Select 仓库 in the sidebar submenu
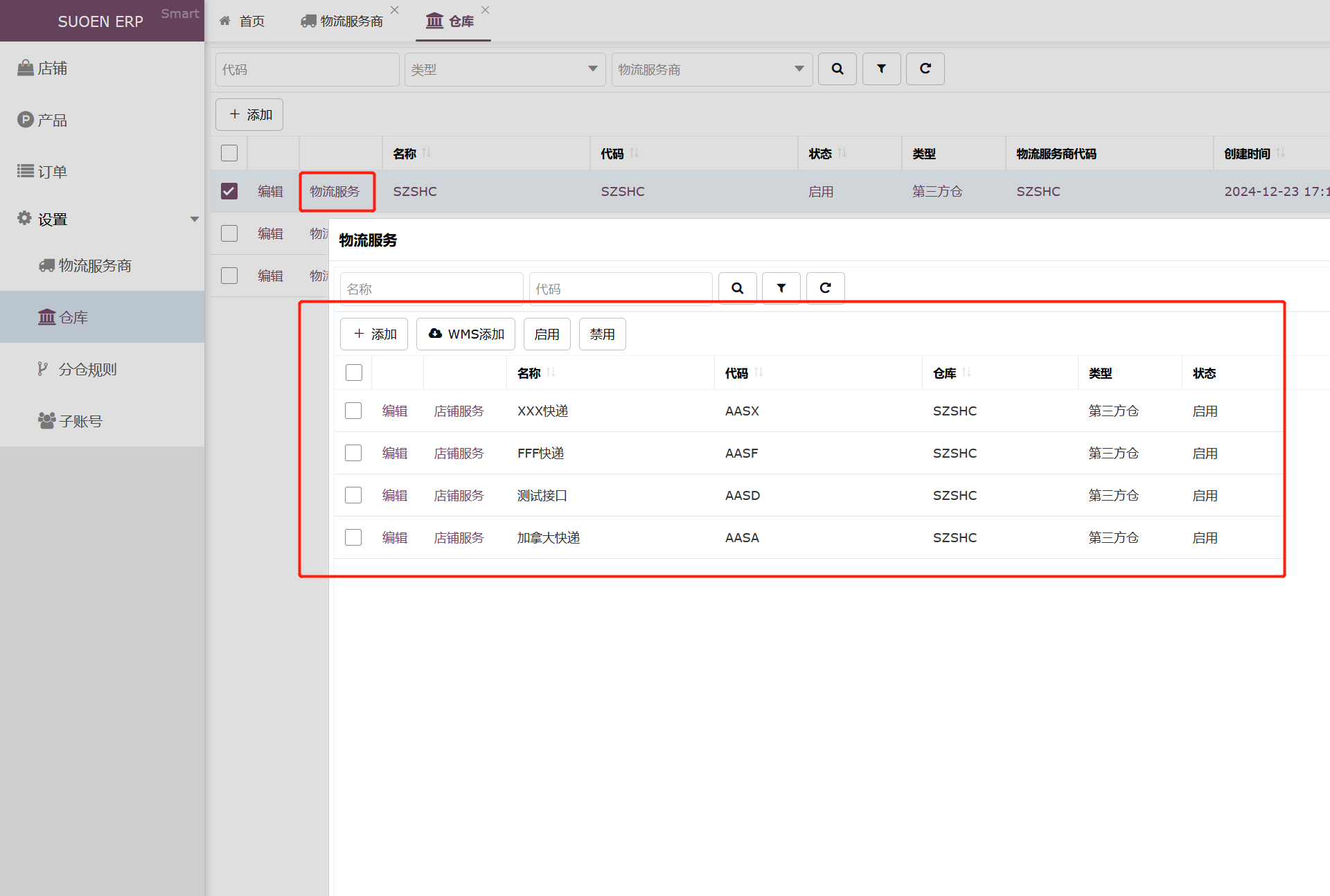The width and height of the screenshot is (1330, 896). tap(102, 317)
